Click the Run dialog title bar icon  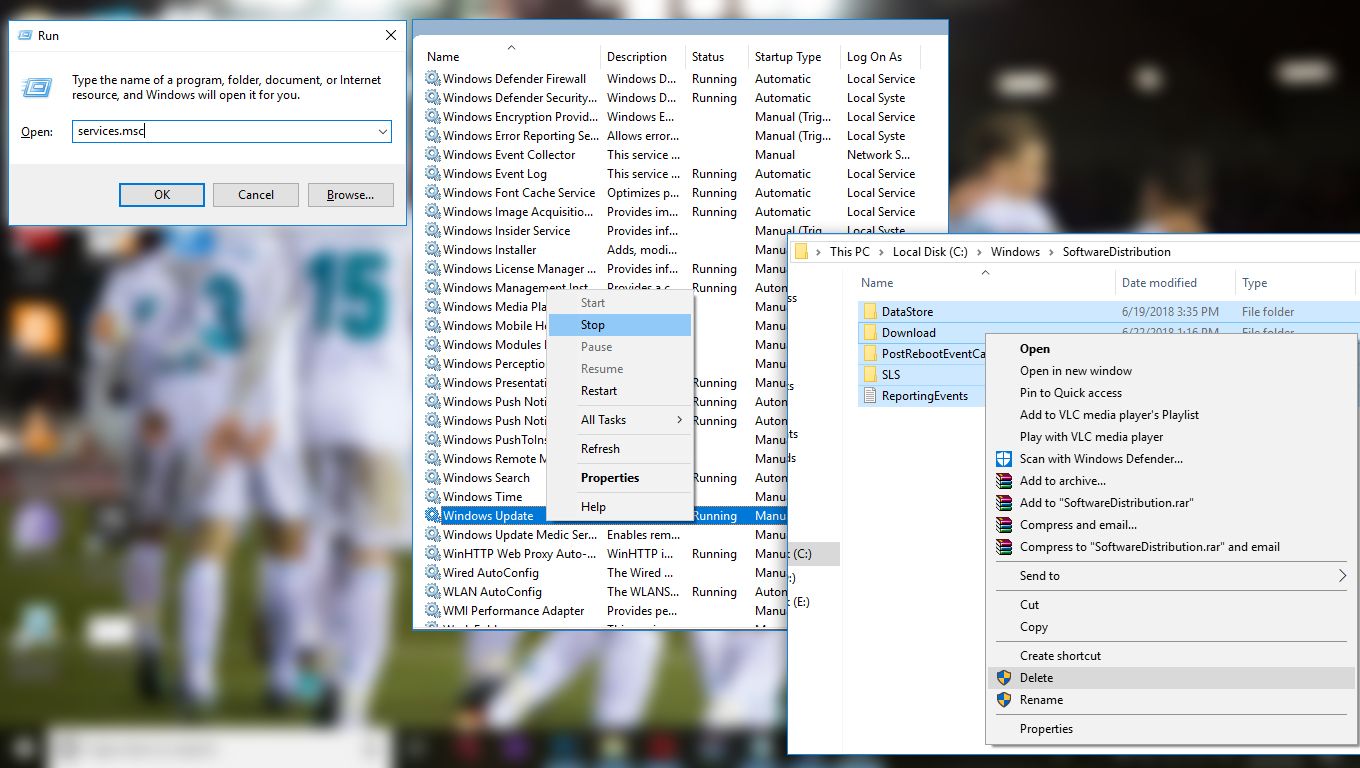pyautogui.click(x=24, y=35)
